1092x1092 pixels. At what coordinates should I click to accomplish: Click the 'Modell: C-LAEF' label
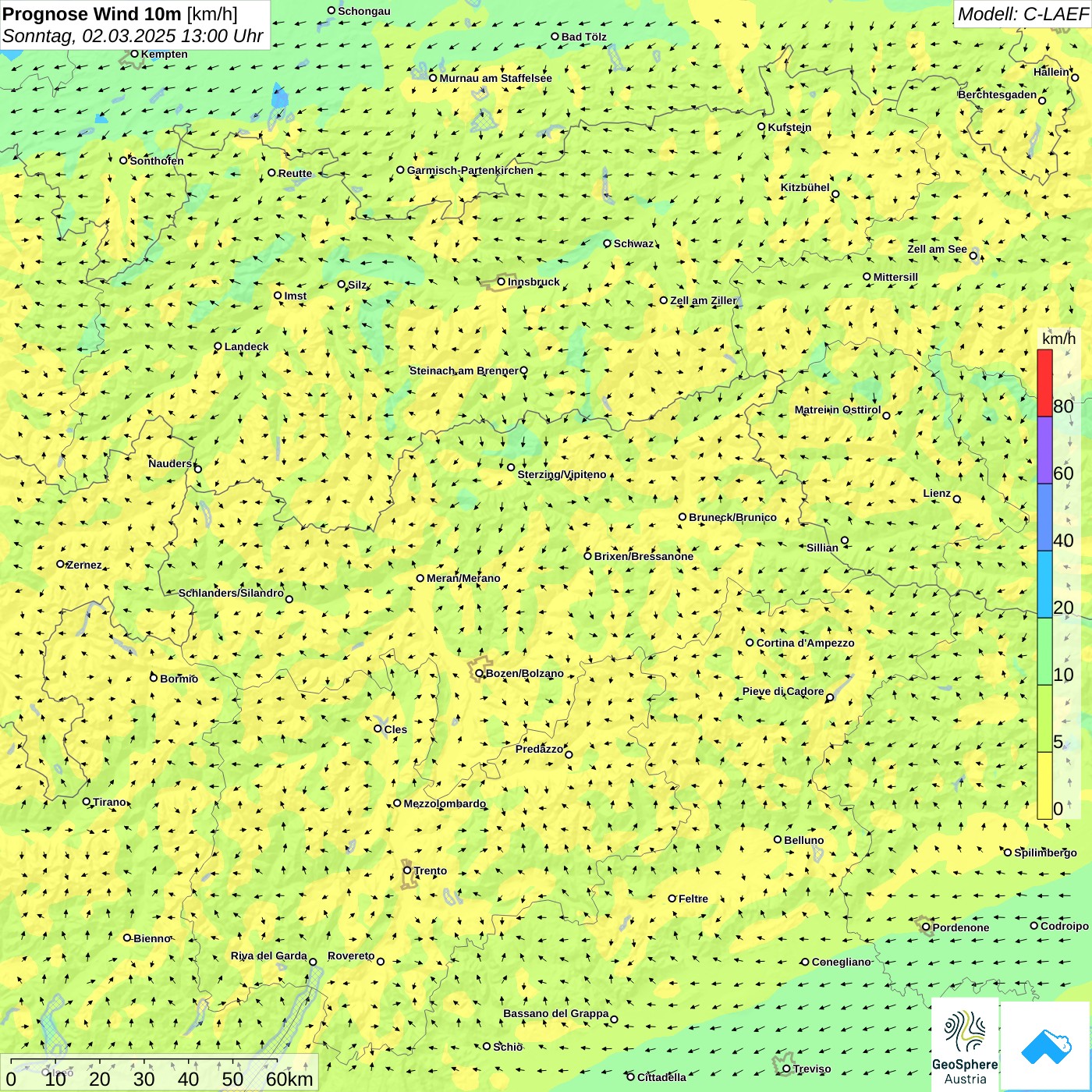[x=1022, y=14]
